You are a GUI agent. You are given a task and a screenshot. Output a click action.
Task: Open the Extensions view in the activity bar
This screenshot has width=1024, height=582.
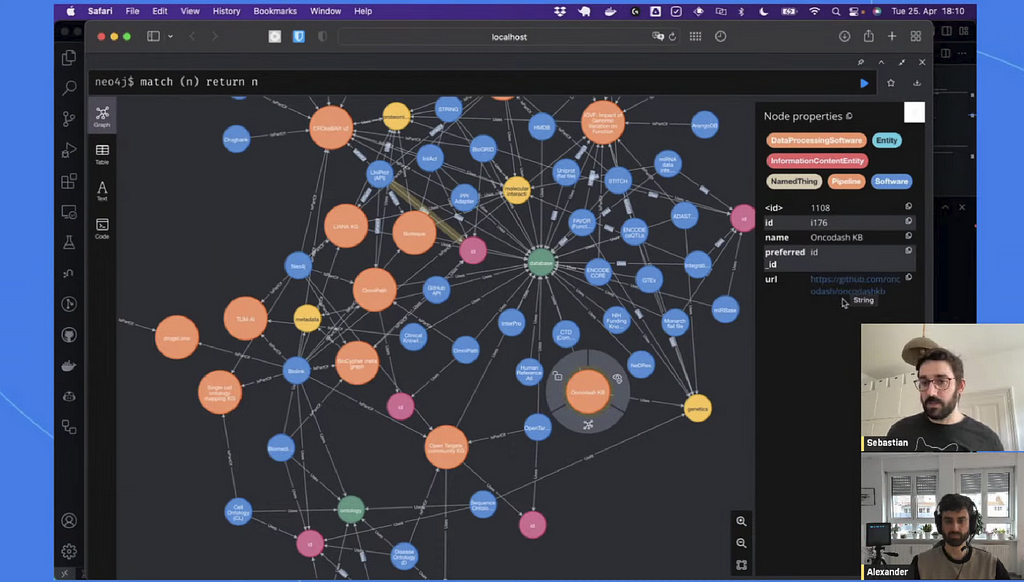[69, 180]
